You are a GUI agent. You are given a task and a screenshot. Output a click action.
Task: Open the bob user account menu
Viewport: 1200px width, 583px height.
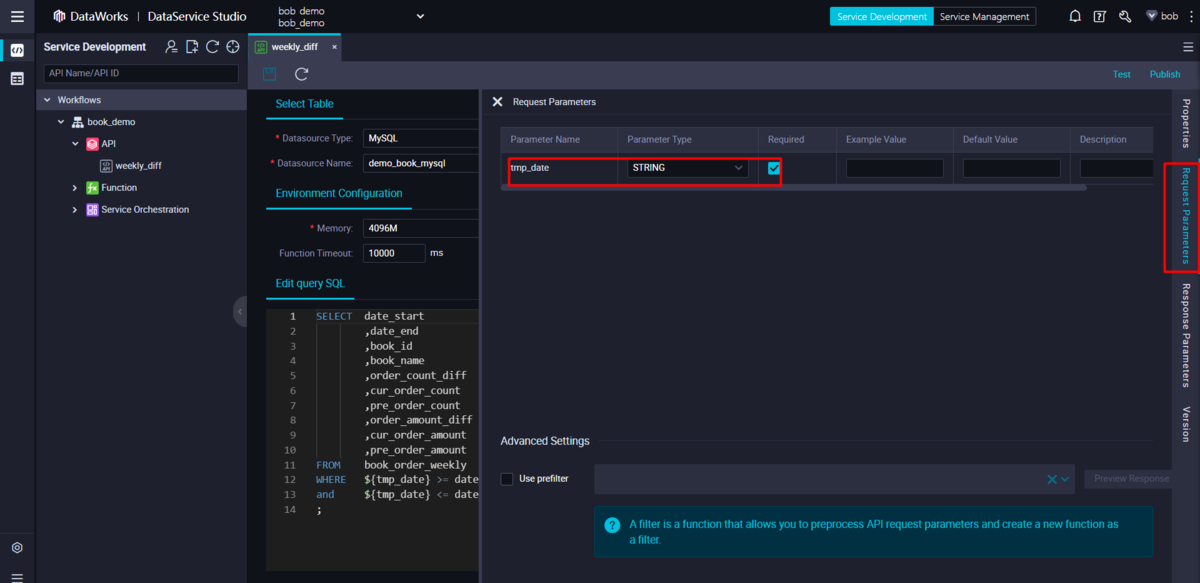tap(1162, 16)
